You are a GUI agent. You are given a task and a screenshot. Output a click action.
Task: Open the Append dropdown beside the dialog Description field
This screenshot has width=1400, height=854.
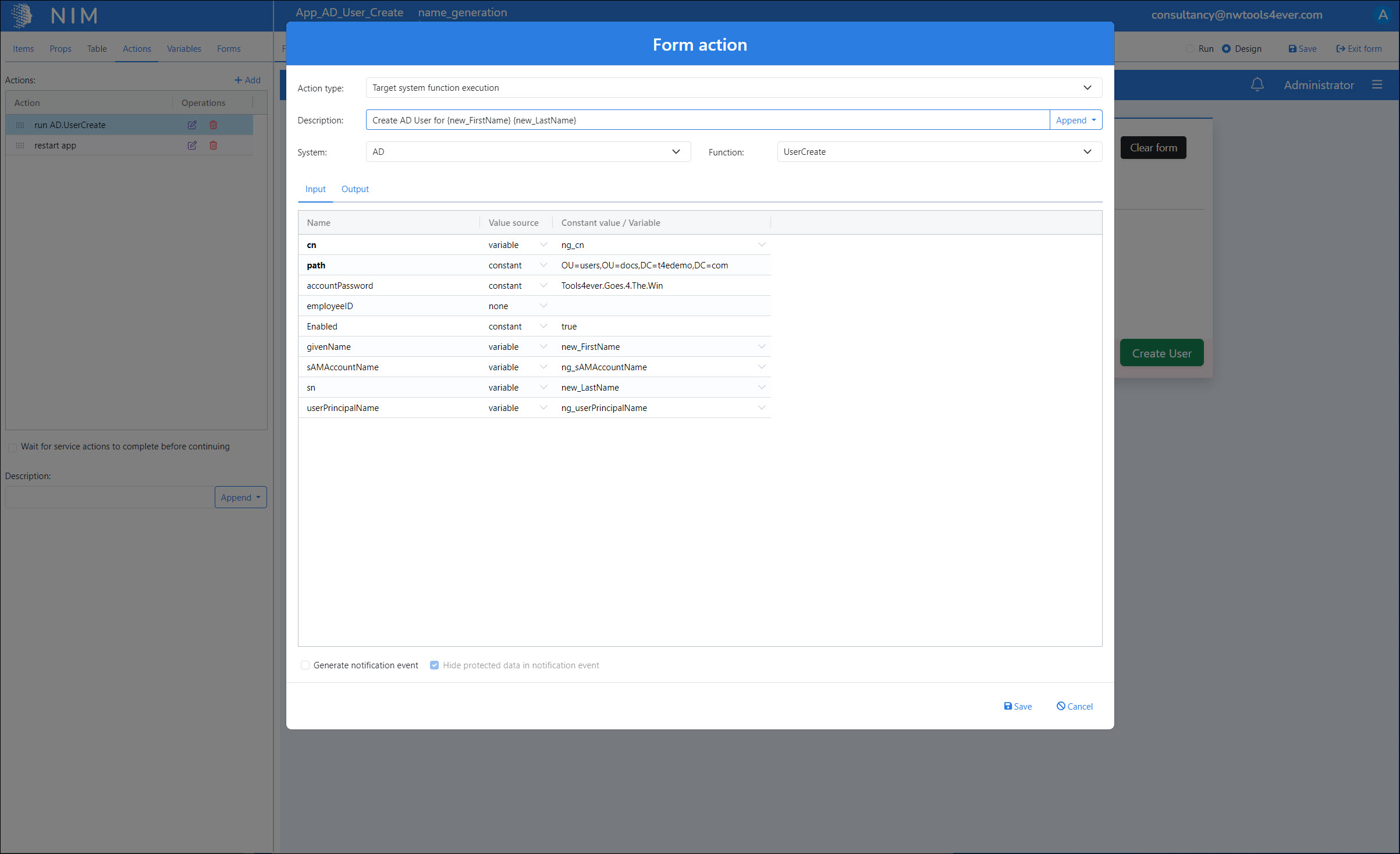(1075, 120)
